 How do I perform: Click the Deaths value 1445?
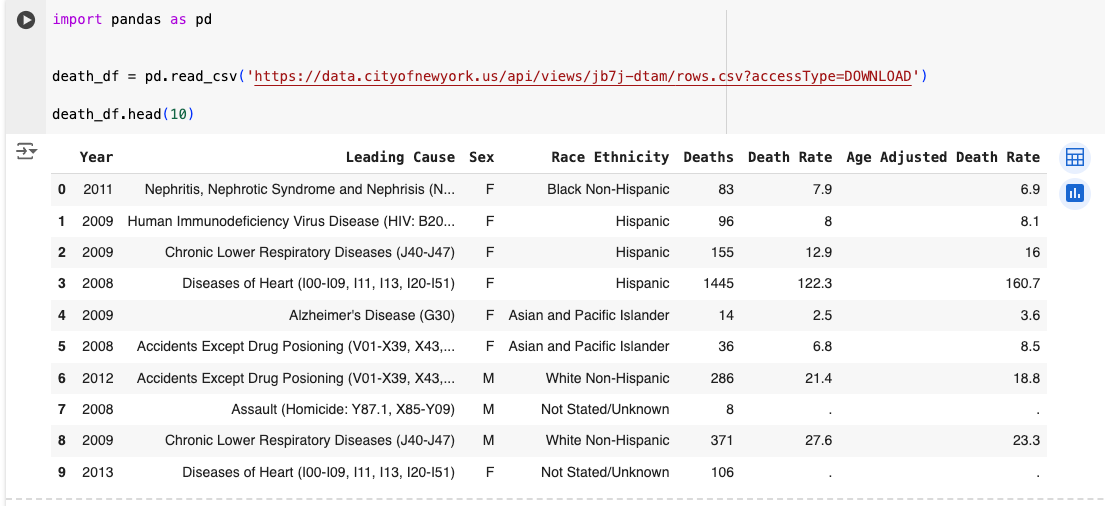tap(718, 283)
